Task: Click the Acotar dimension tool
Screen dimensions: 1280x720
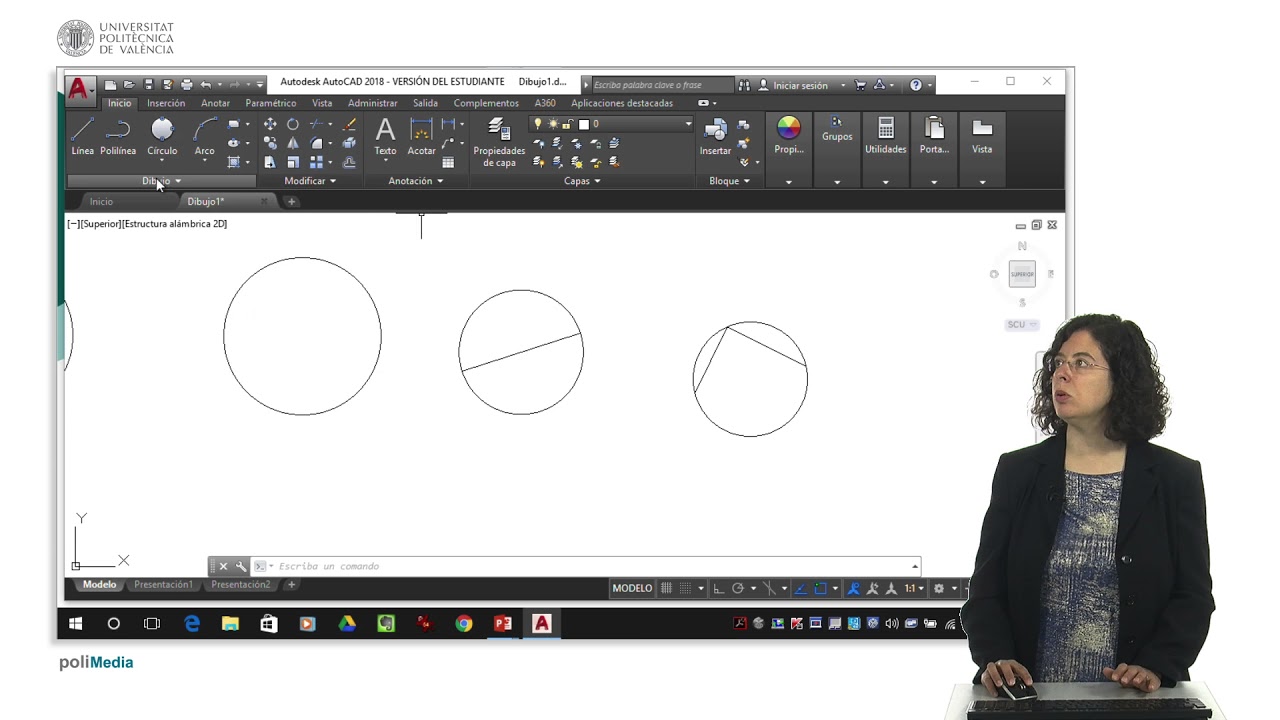Action: click(x=421, y=137)
